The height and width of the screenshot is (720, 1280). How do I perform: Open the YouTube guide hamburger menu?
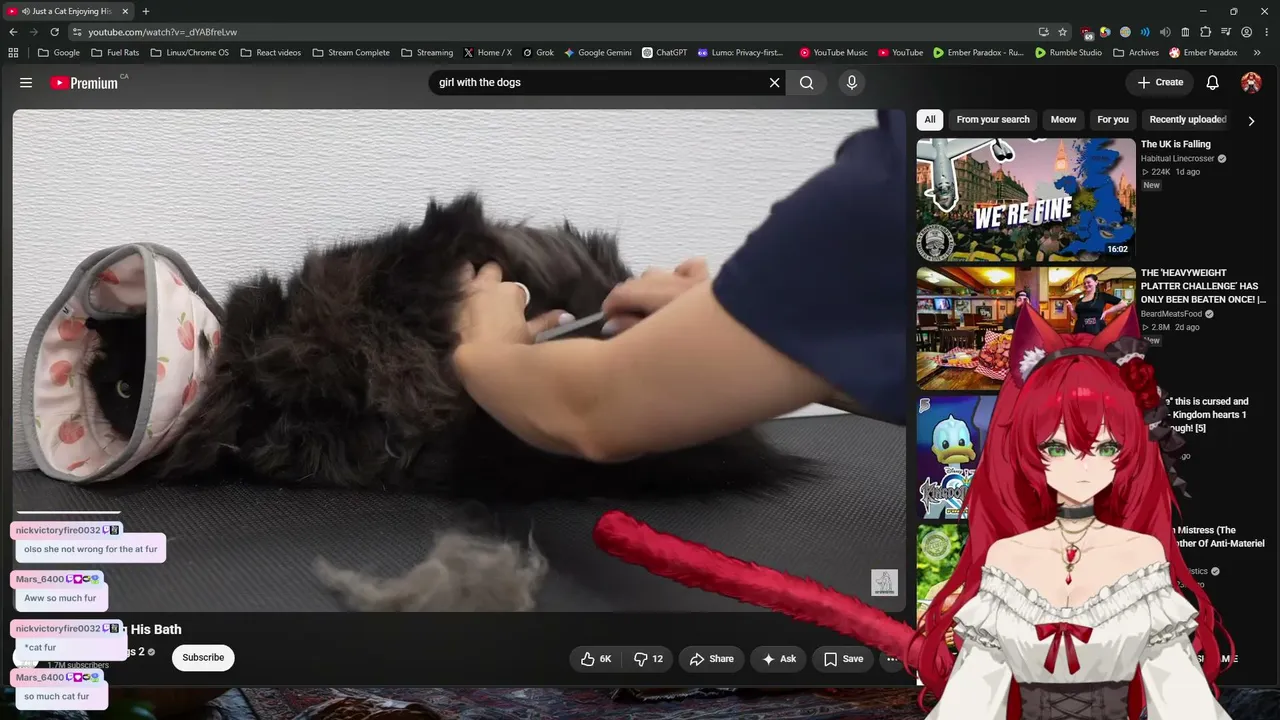[26, 83]
